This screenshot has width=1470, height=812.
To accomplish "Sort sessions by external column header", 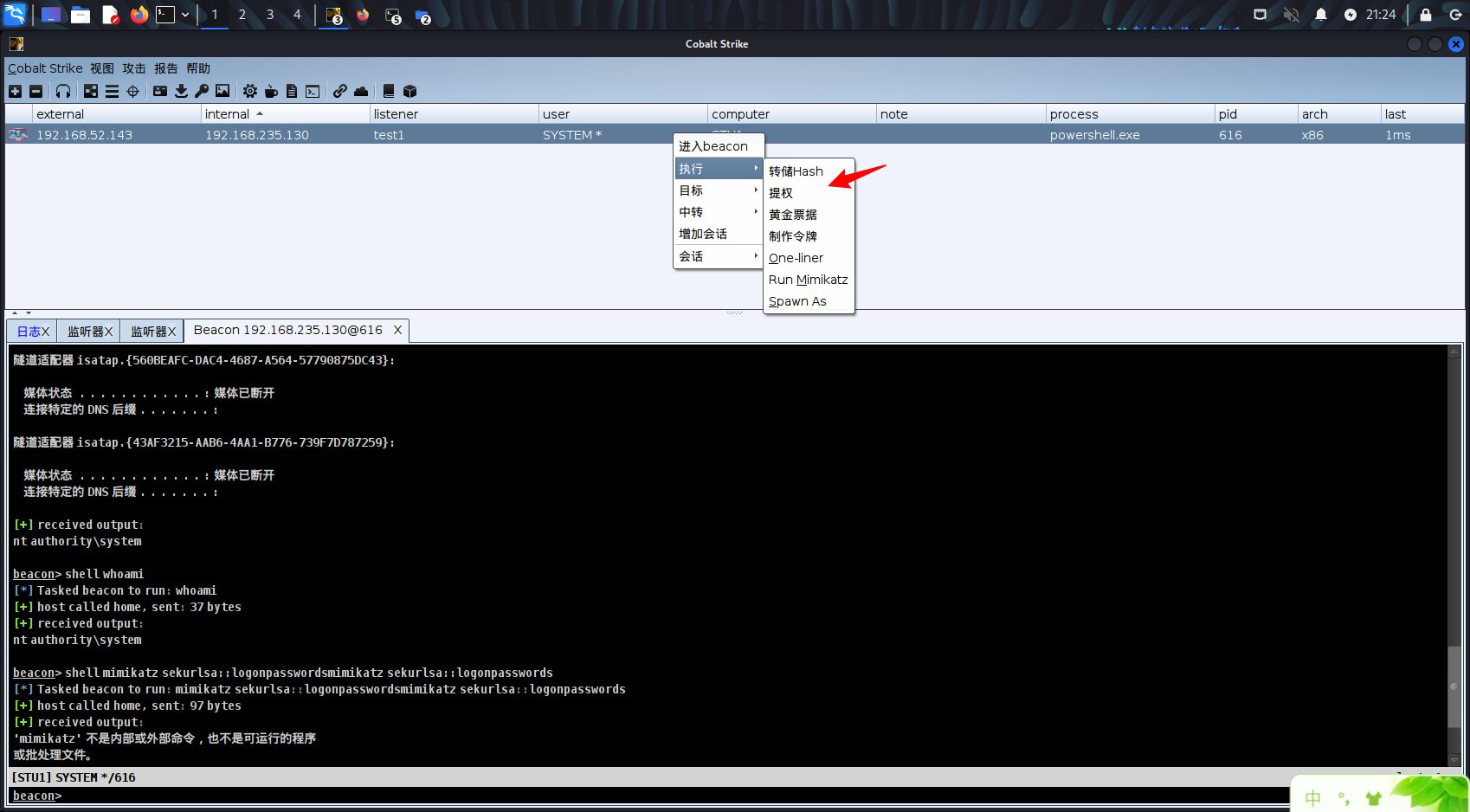I will [x=117, y=114].
